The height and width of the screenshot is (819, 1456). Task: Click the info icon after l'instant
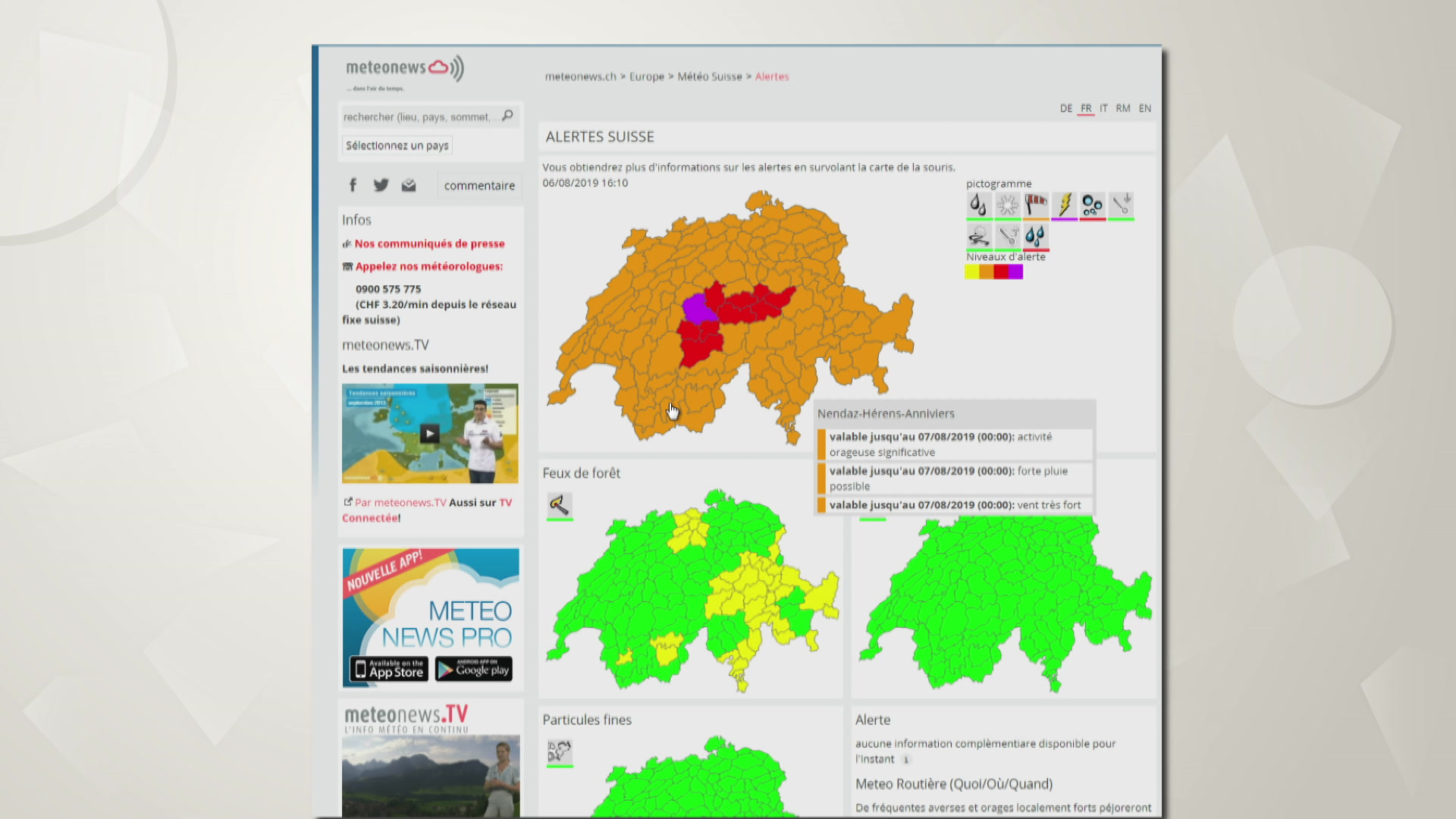click(905, 759)
